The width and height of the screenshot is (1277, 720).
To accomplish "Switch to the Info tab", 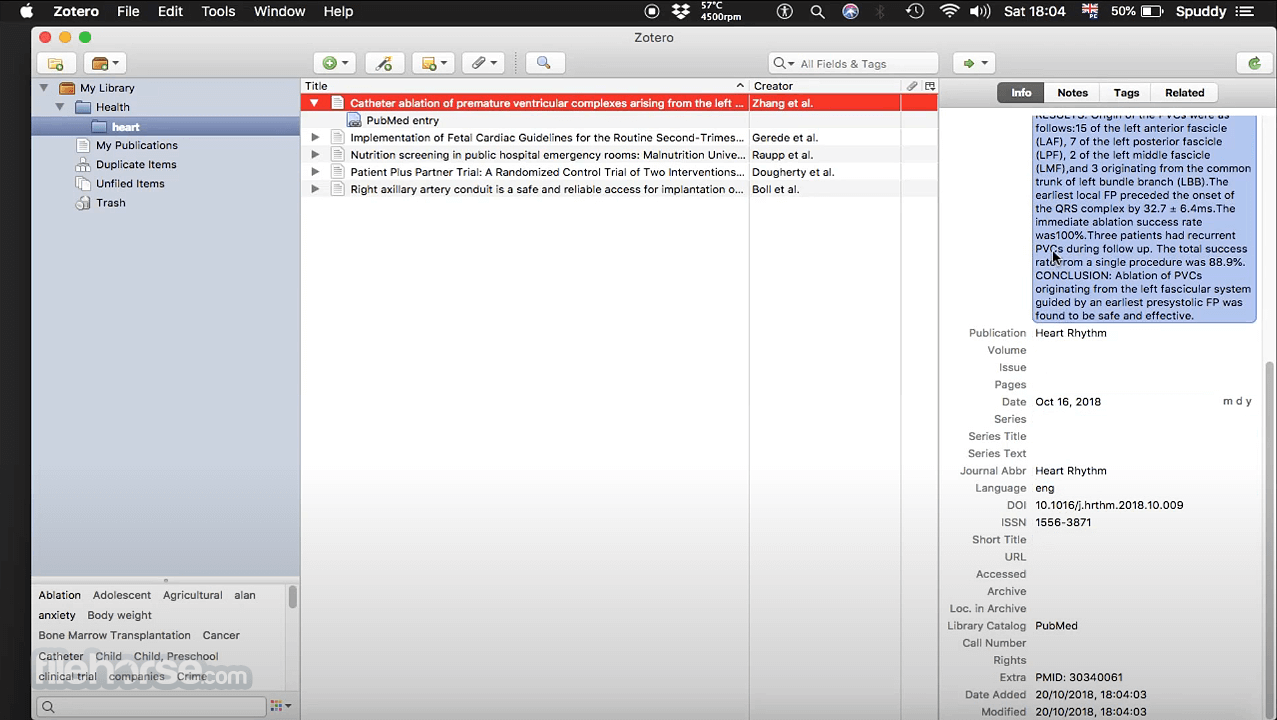I will 1021,93.
